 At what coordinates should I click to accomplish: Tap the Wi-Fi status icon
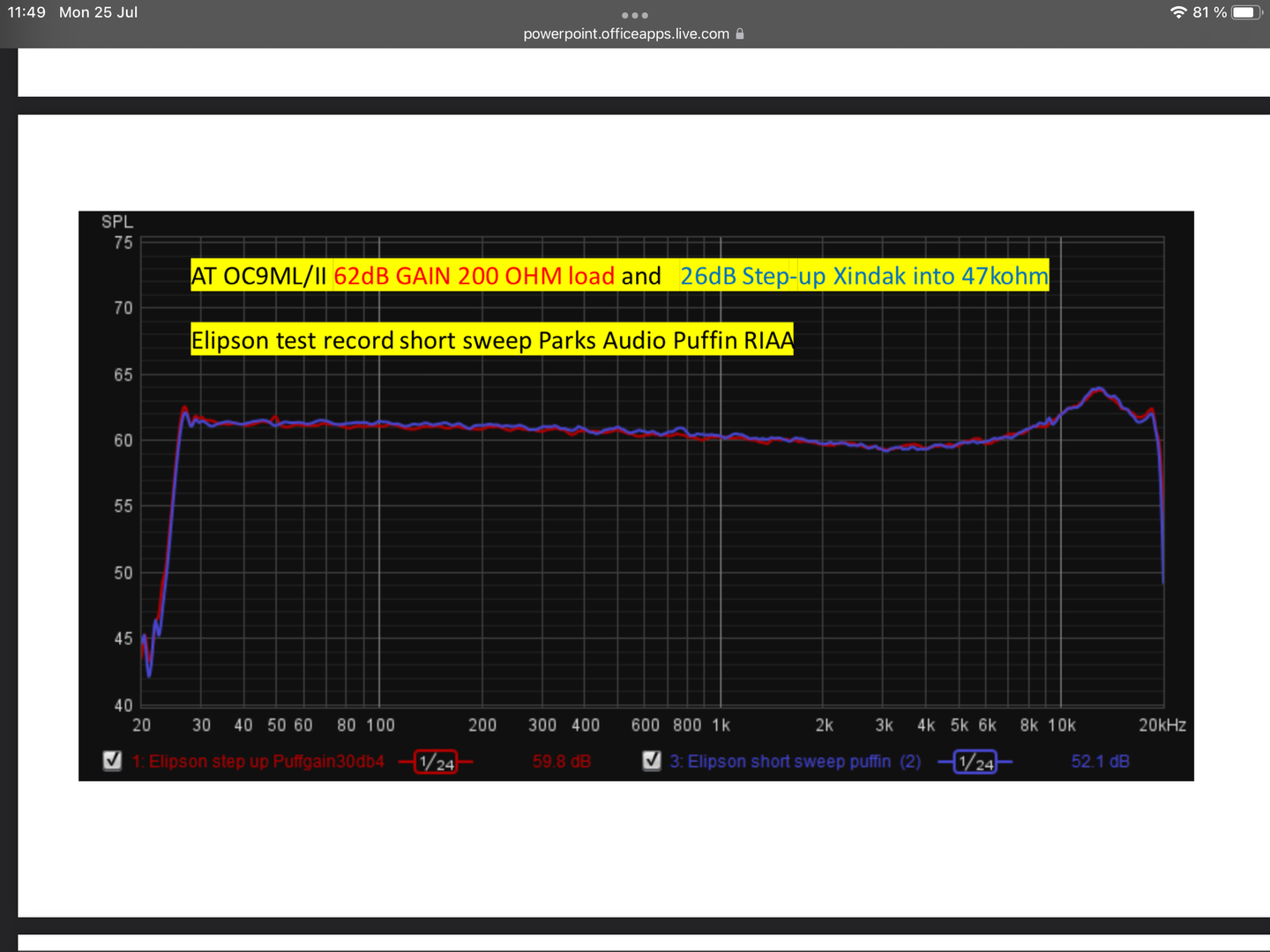1178,12
